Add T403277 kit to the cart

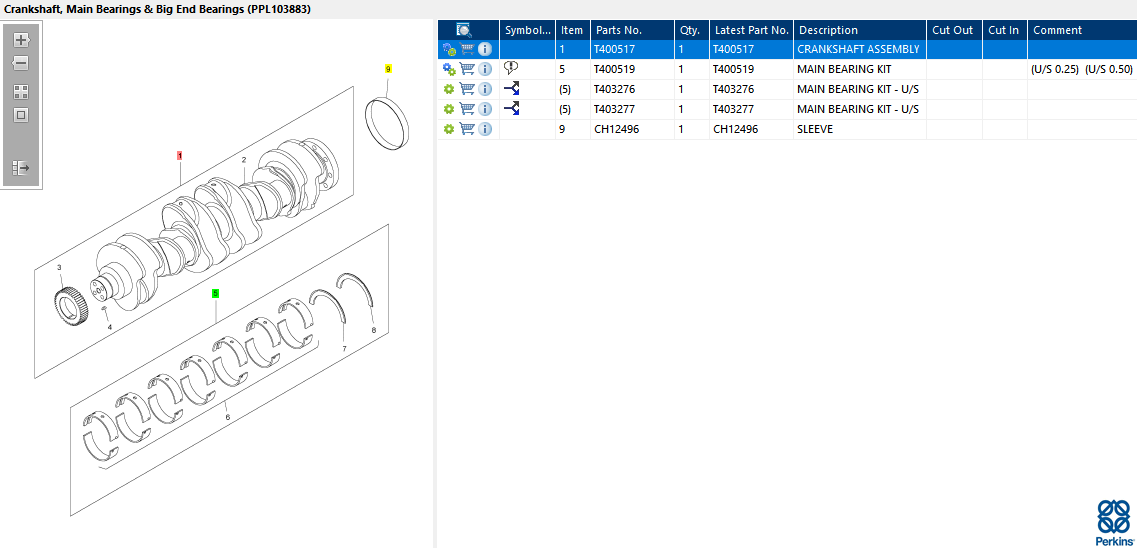pyautogui.click(x=467, y=109)
